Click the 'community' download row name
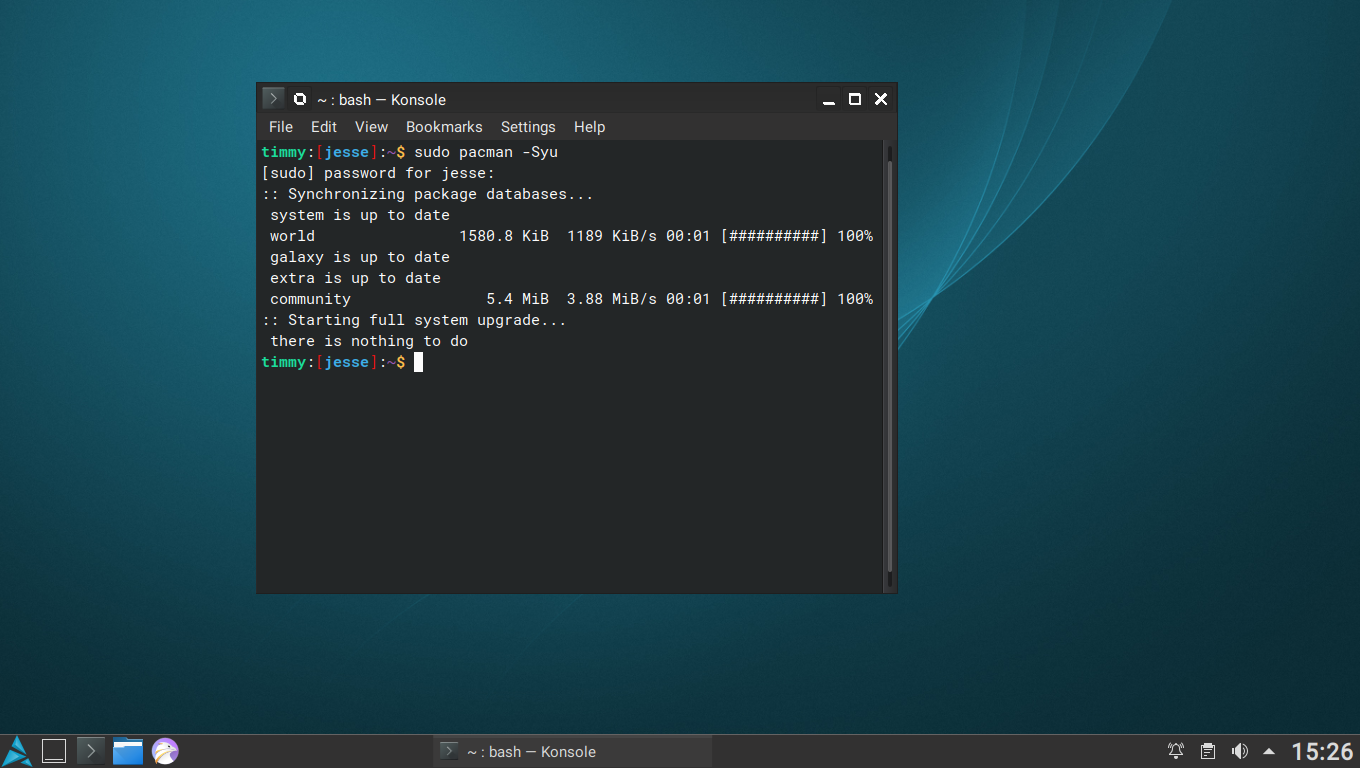Screen dimensions: 1360x768 [x=310, y=299]
